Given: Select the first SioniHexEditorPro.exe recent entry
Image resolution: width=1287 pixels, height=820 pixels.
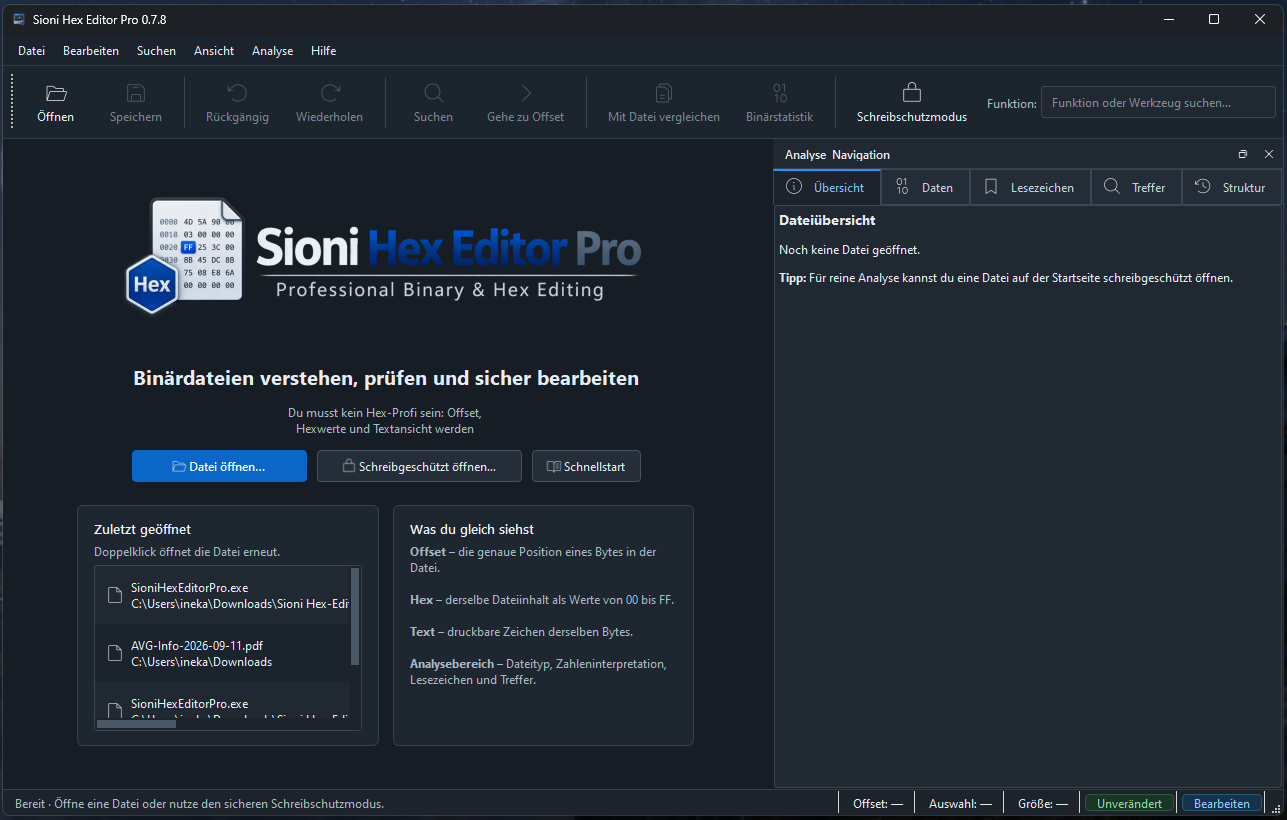Looking at the screenshot, I should (222, 595).
